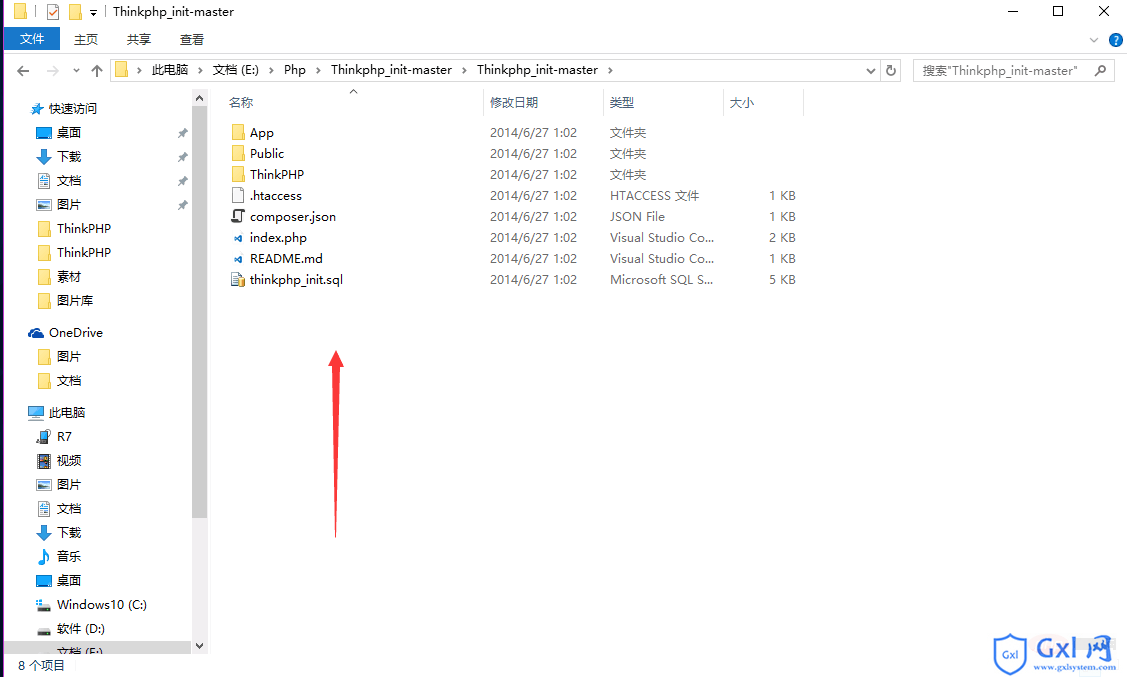Select the composer.json file icon
The width and height of the screenshot is (1127, 677).
(x=238, y=216)
